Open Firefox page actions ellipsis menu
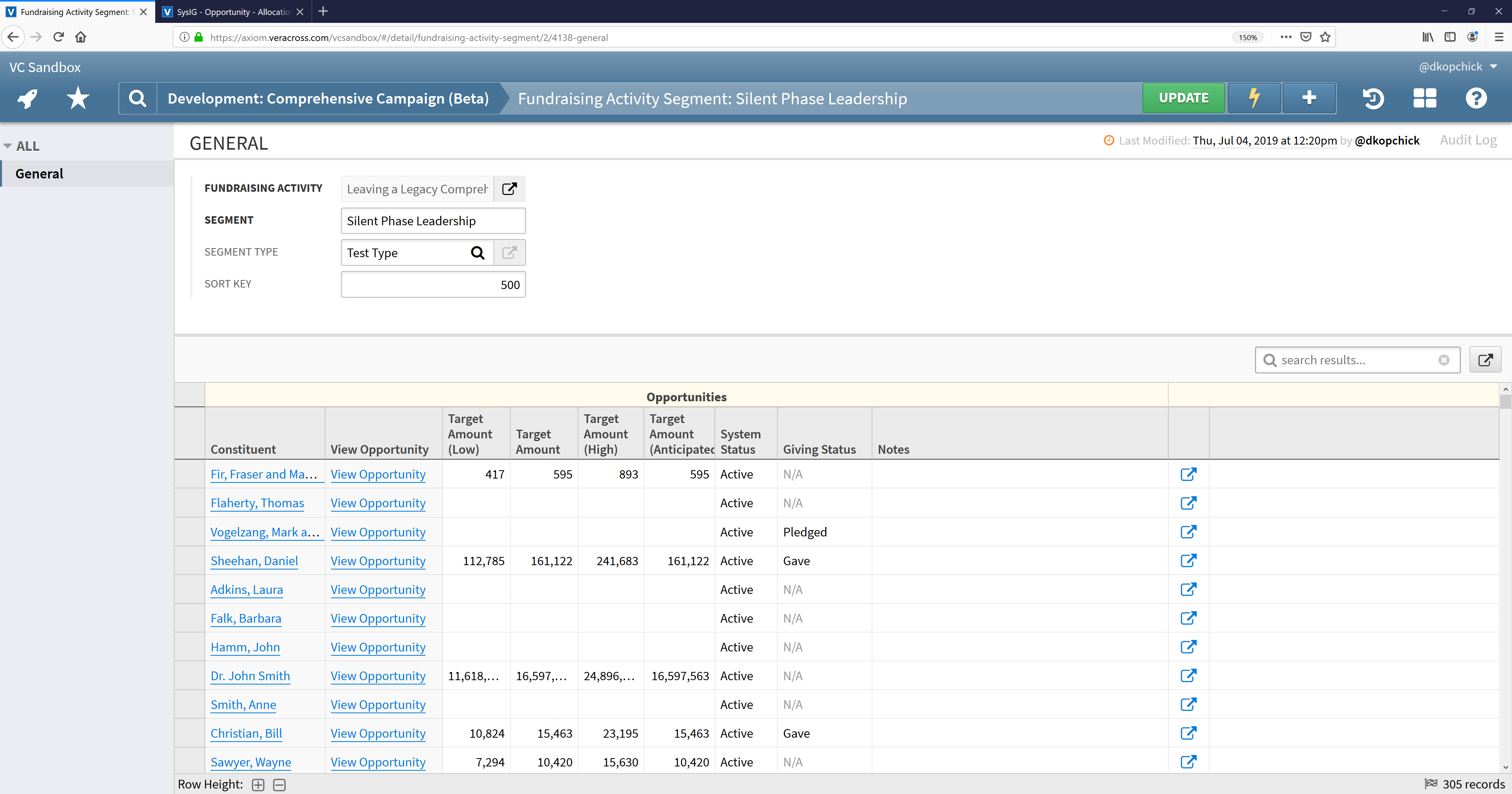Screen dimensions: 1512x794 [x=1285, y=37]
